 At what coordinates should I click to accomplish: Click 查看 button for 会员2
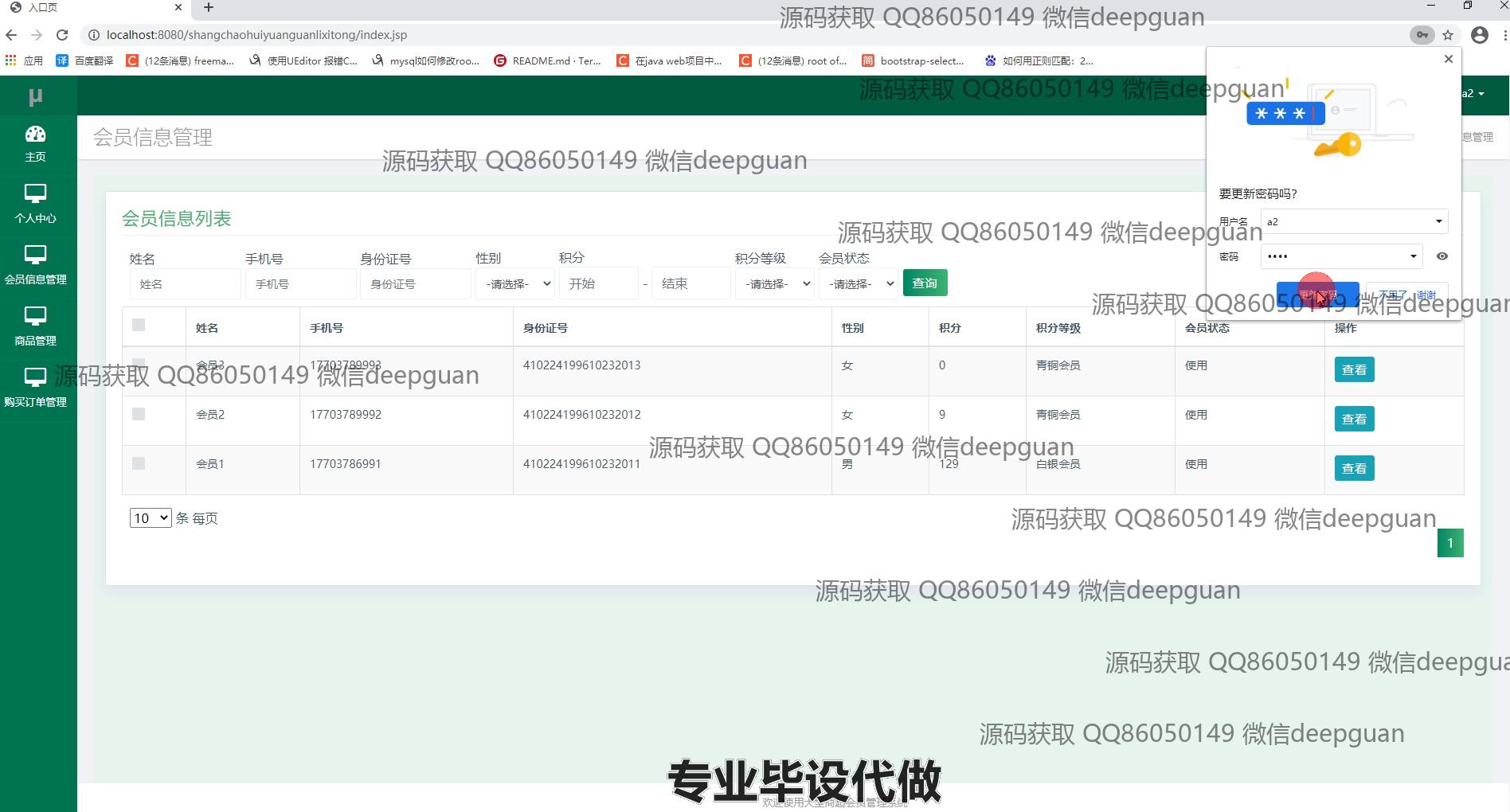coord(1354,419)
